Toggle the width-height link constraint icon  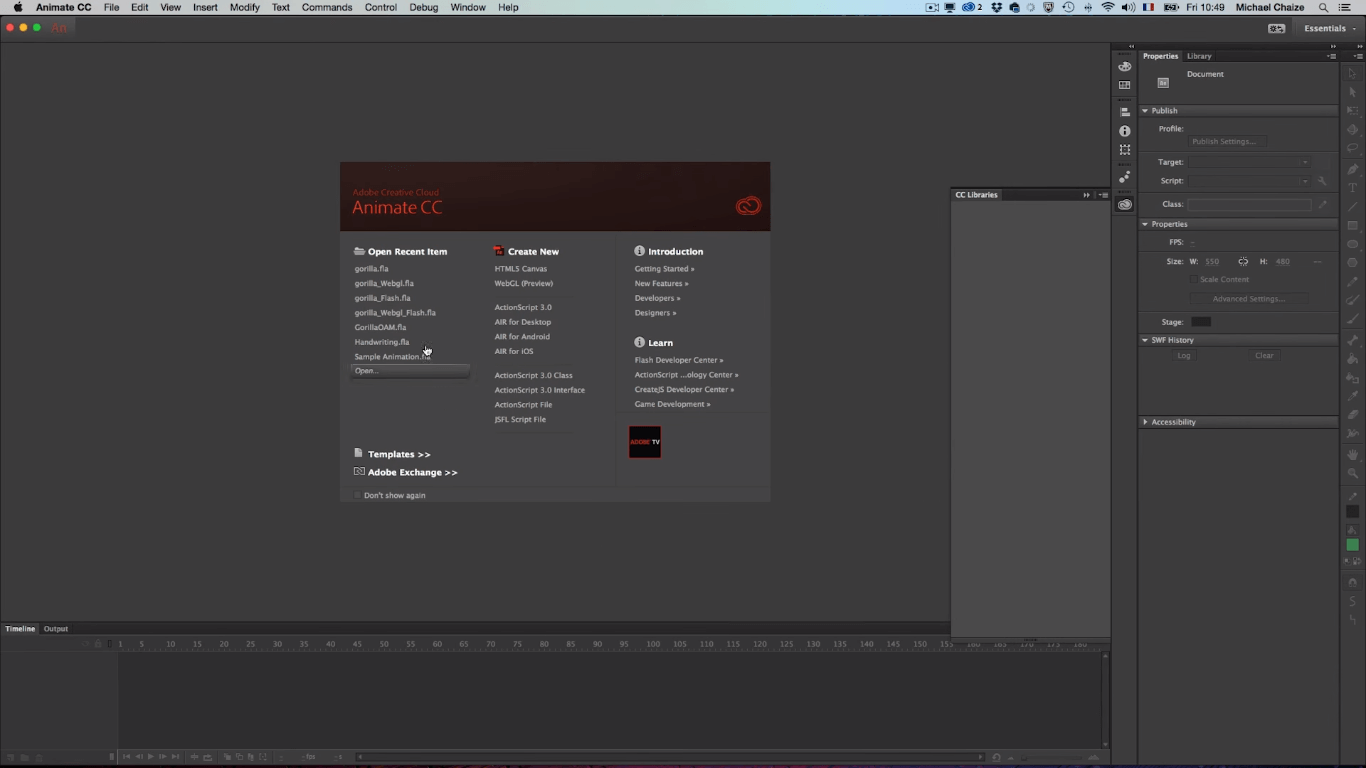tap(1243, 262)
